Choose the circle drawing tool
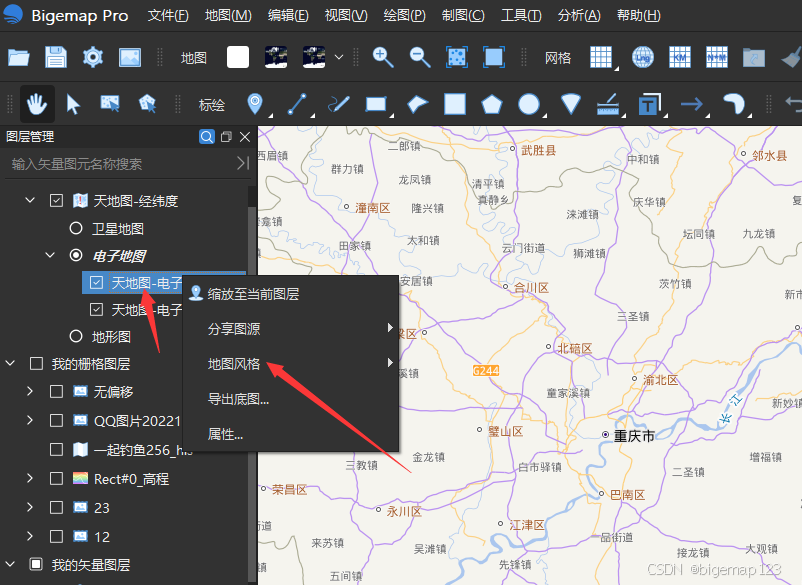This screenshot has height=585, width=802. (x=529, y=104)
